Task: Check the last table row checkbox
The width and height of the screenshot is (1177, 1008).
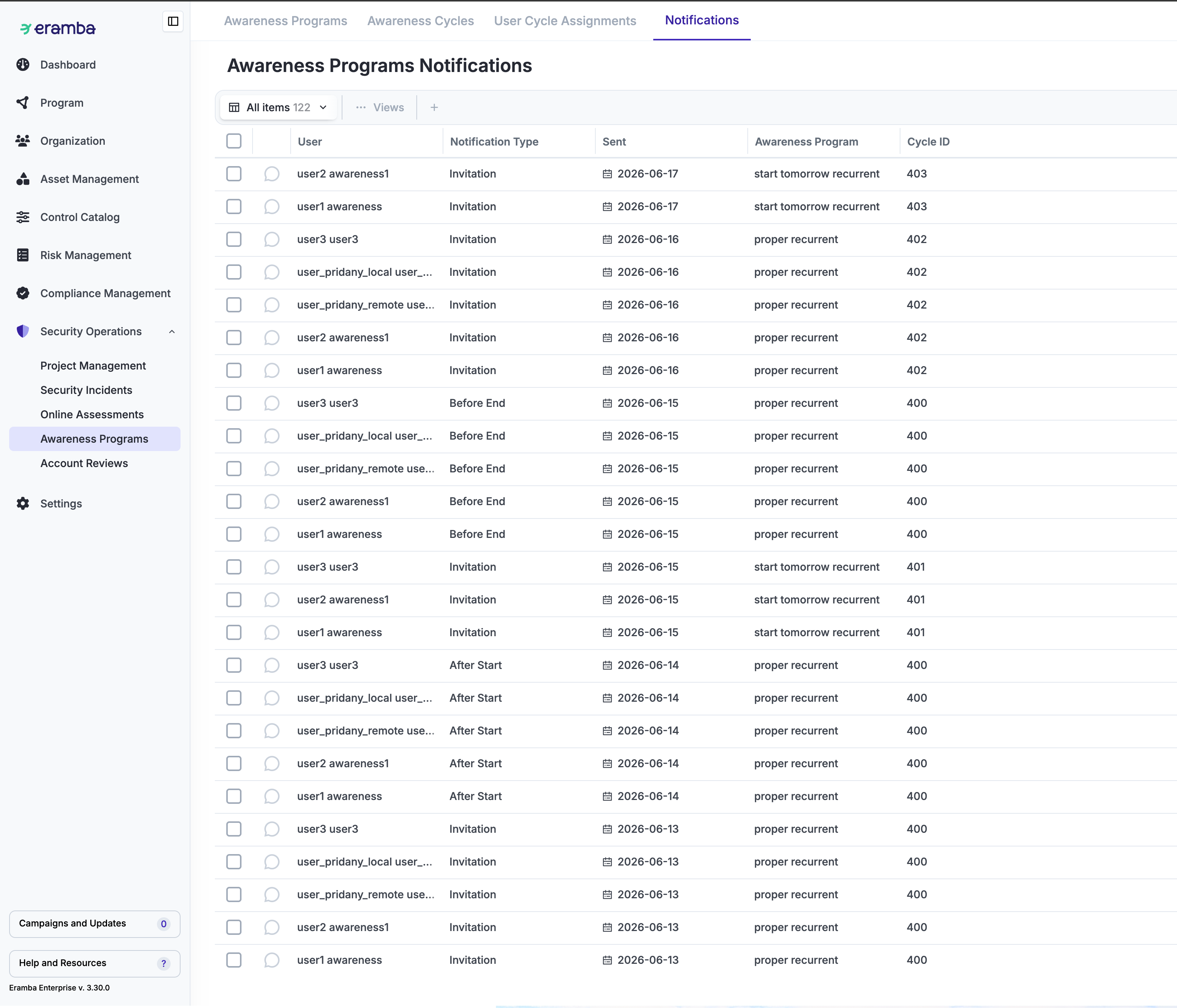Action: tap(234, 960)
